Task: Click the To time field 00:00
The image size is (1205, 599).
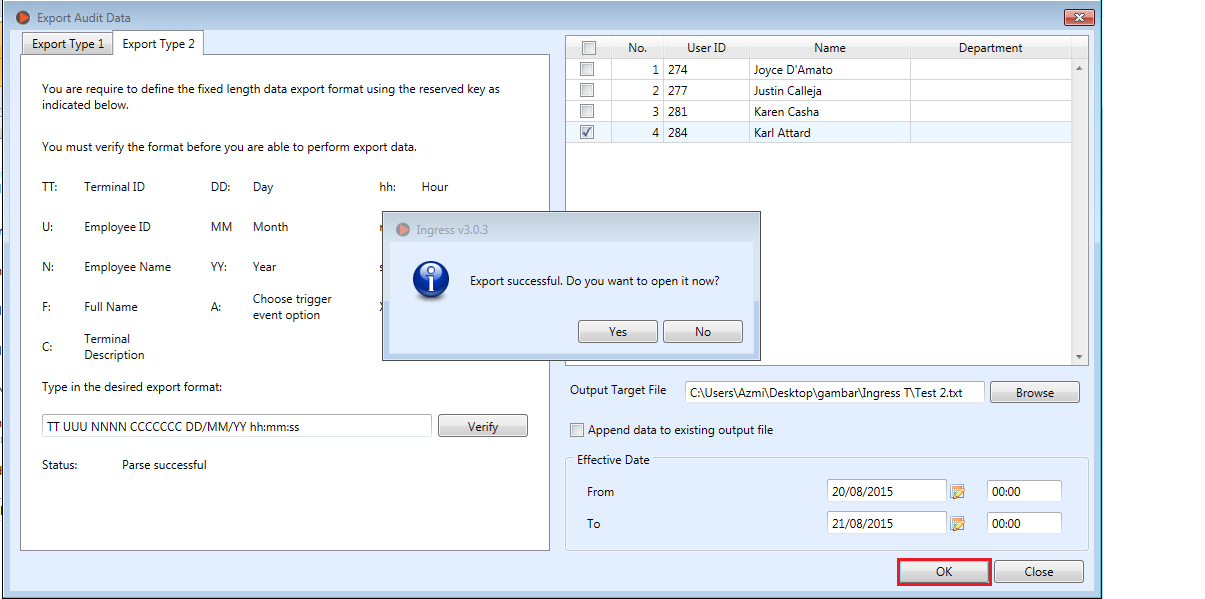Action: [1024, 523]
